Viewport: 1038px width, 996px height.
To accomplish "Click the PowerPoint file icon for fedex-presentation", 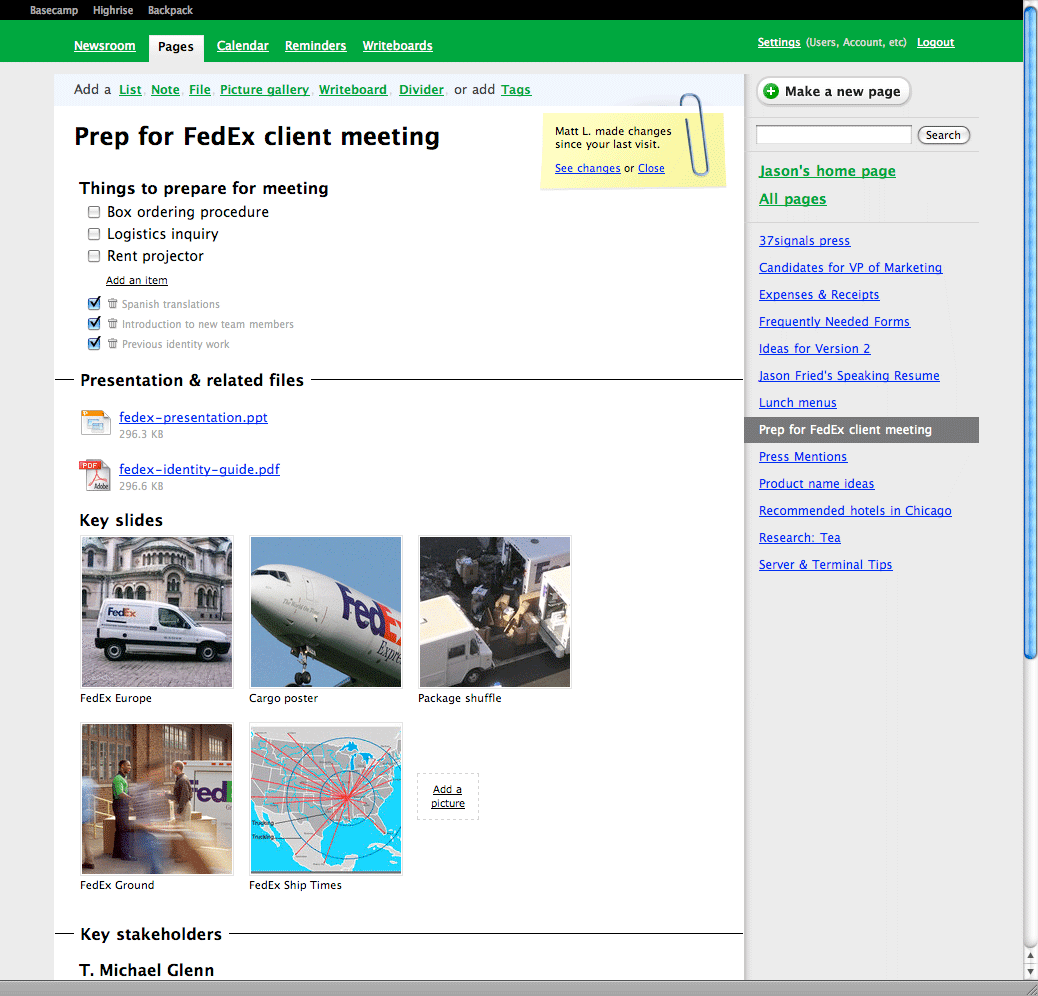I will point(95,422).
